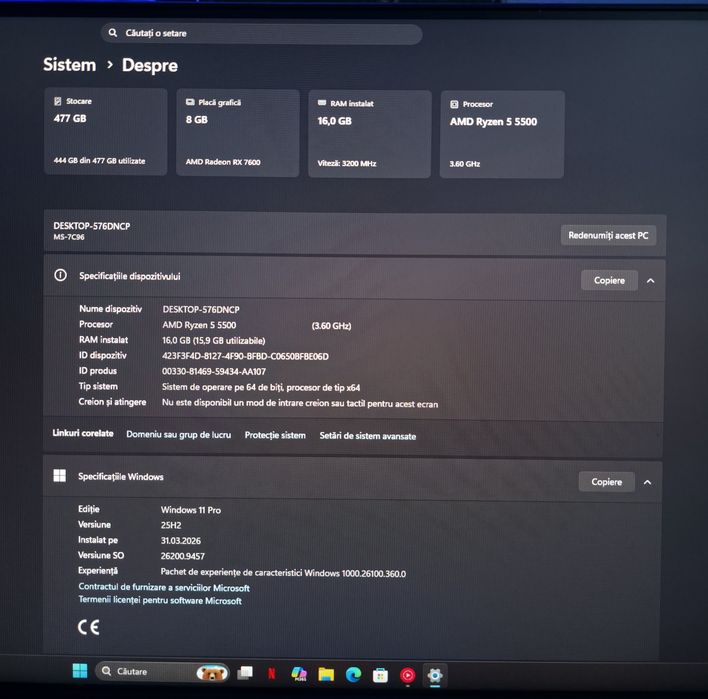Open Microsoft Copilot taskbar icon
This screenshot has width=708, height=699.
click(298, 674)
